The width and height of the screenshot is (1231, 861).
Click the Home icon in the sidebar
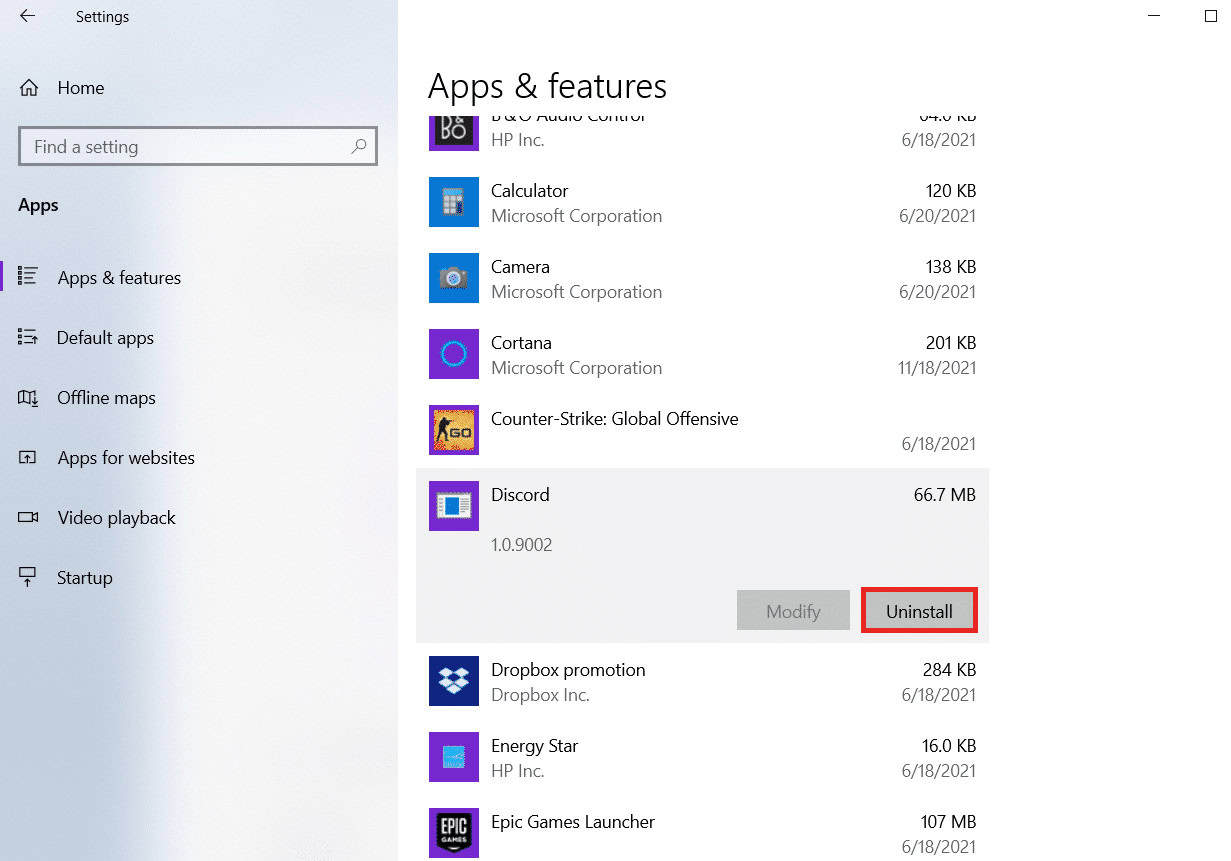(28, 88)
